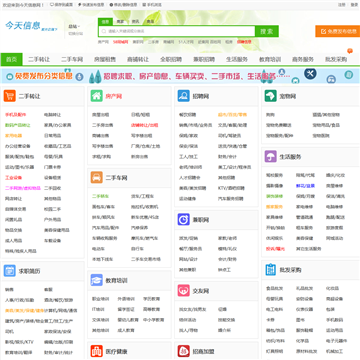
Task: Open 商务服务 in the navigation bar
Action: pos(303,59)
